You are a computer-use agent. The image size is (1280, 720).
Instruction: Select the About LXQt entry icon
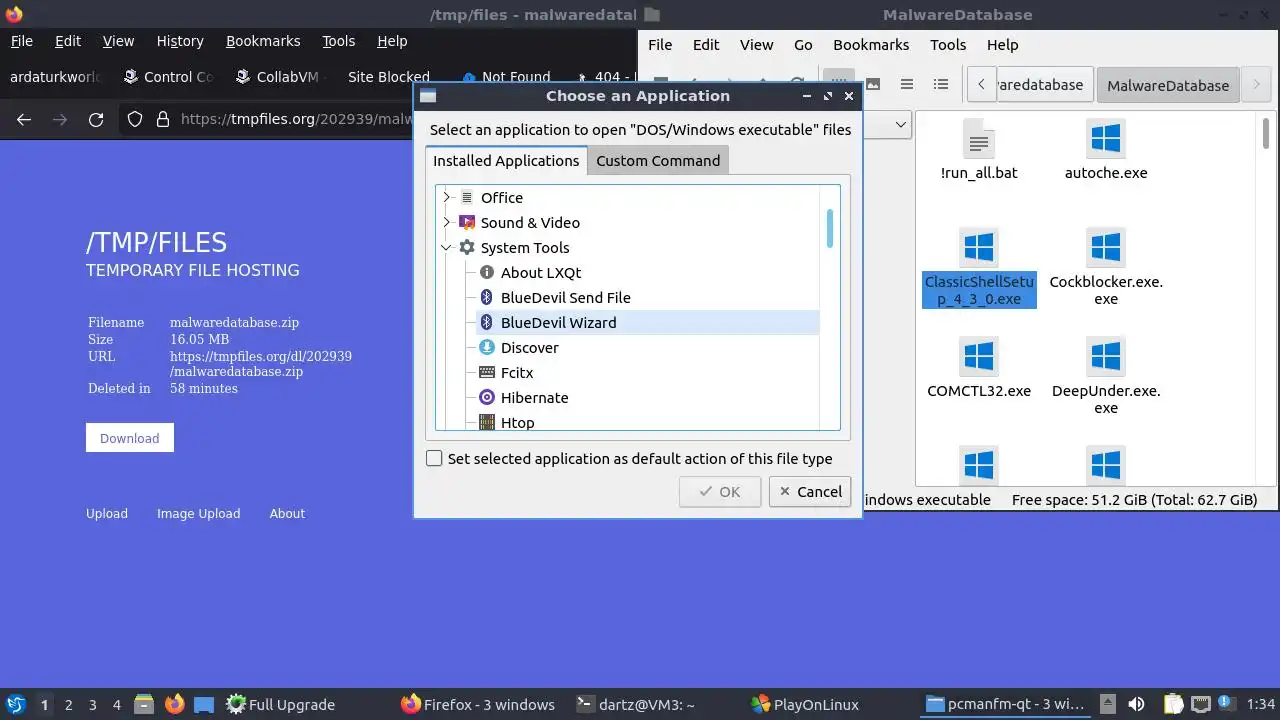coord(487,272)
